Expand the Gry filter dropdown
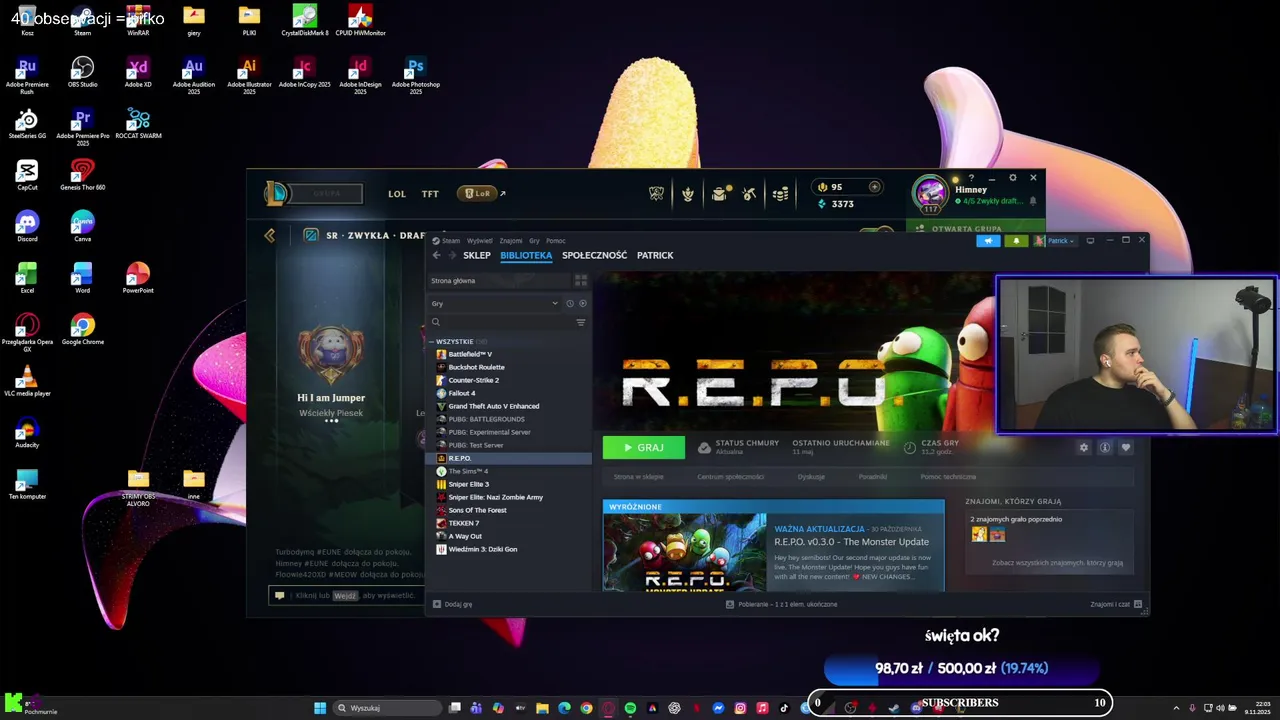Image resolution: width=1280 pixels, height=720 pixels. [494, 303]
